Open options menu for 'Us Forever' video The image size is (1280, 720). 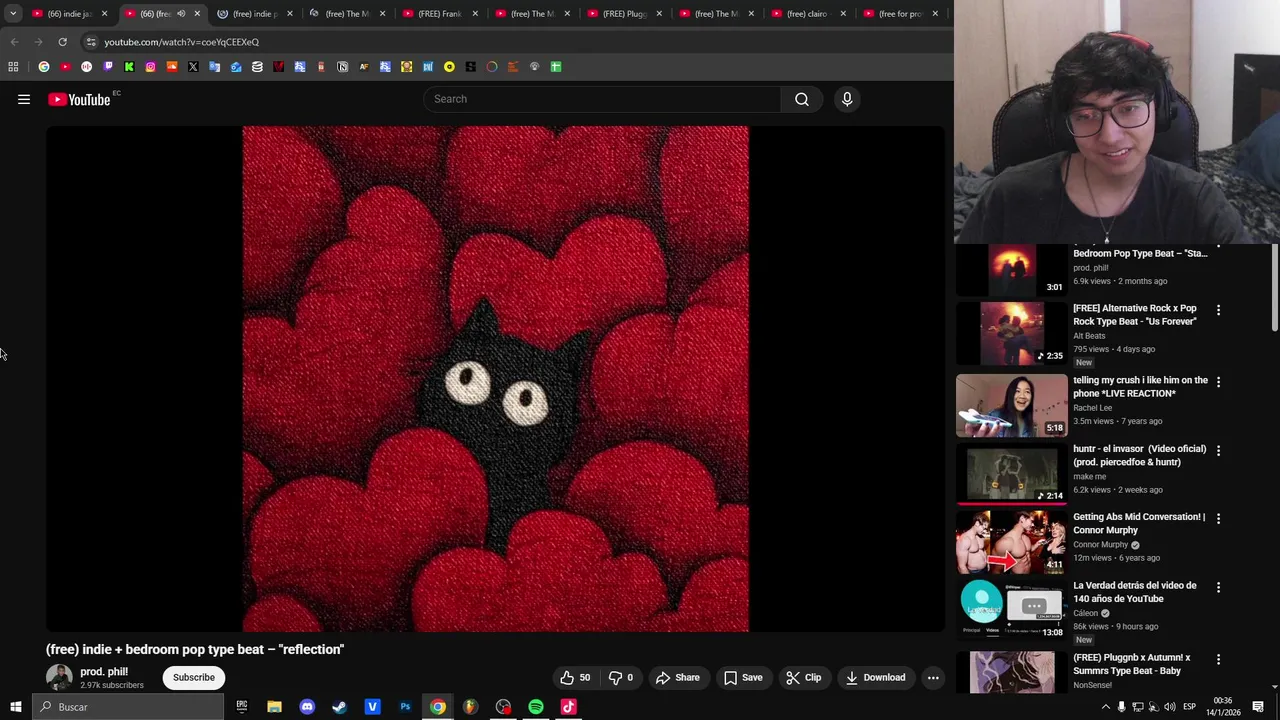tap(1218, 311)
